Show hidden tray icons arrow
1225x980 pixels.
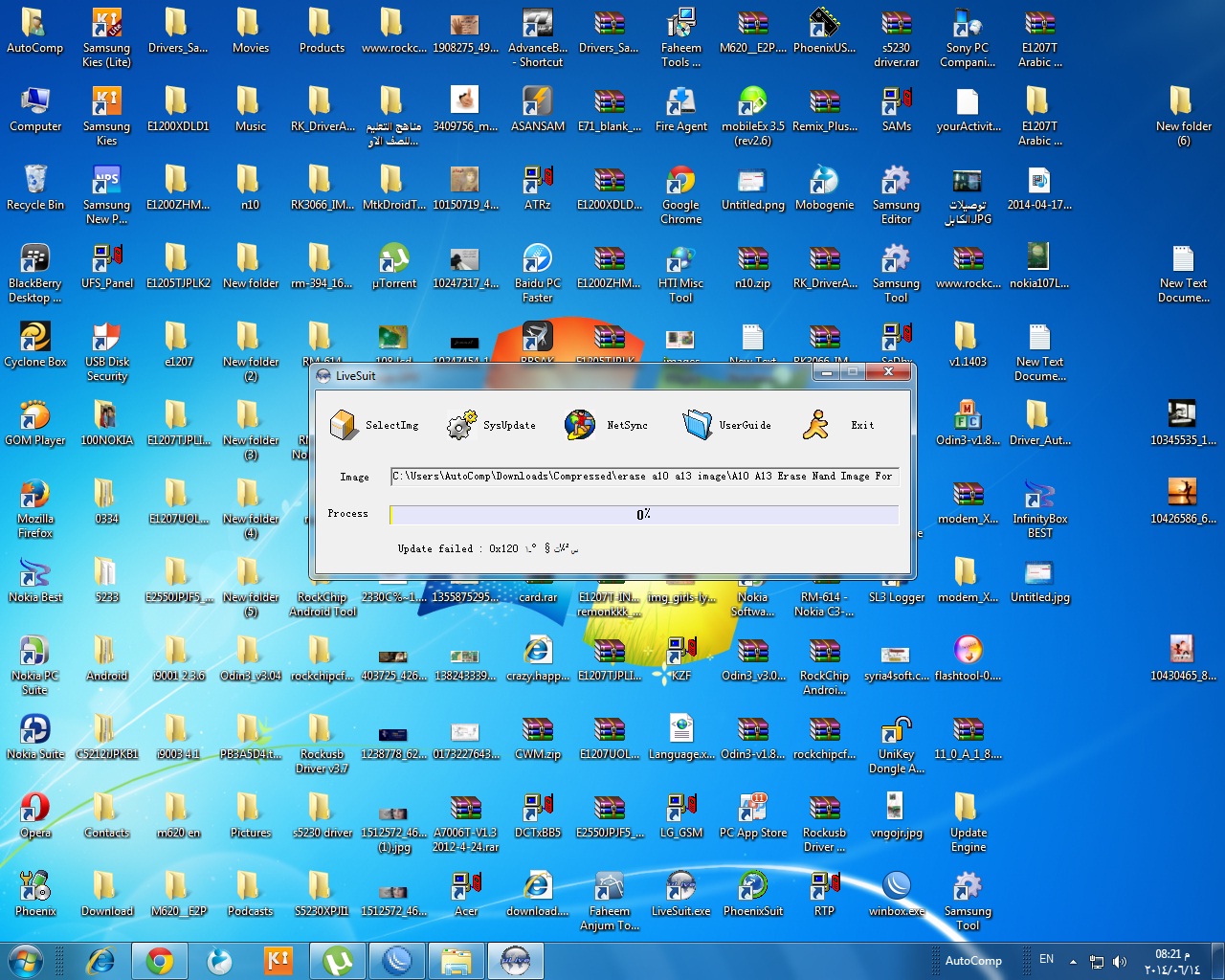click(1073, 961)
